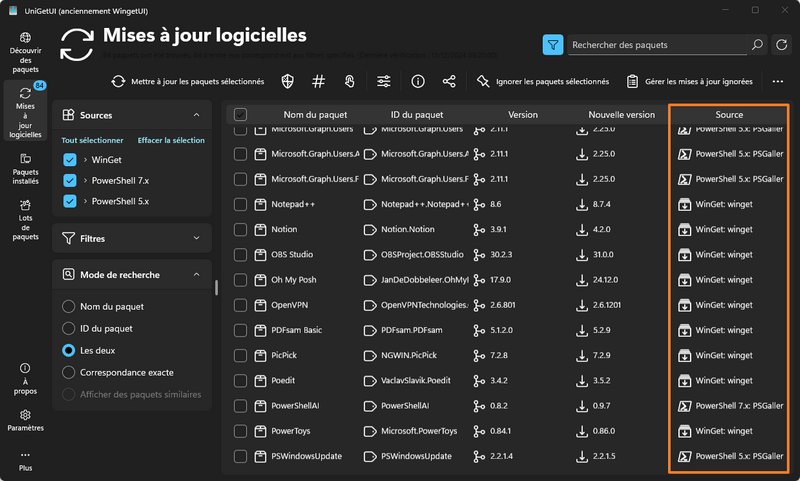Sort by 'Nouvelle version' column header

(x=621, y=115)
